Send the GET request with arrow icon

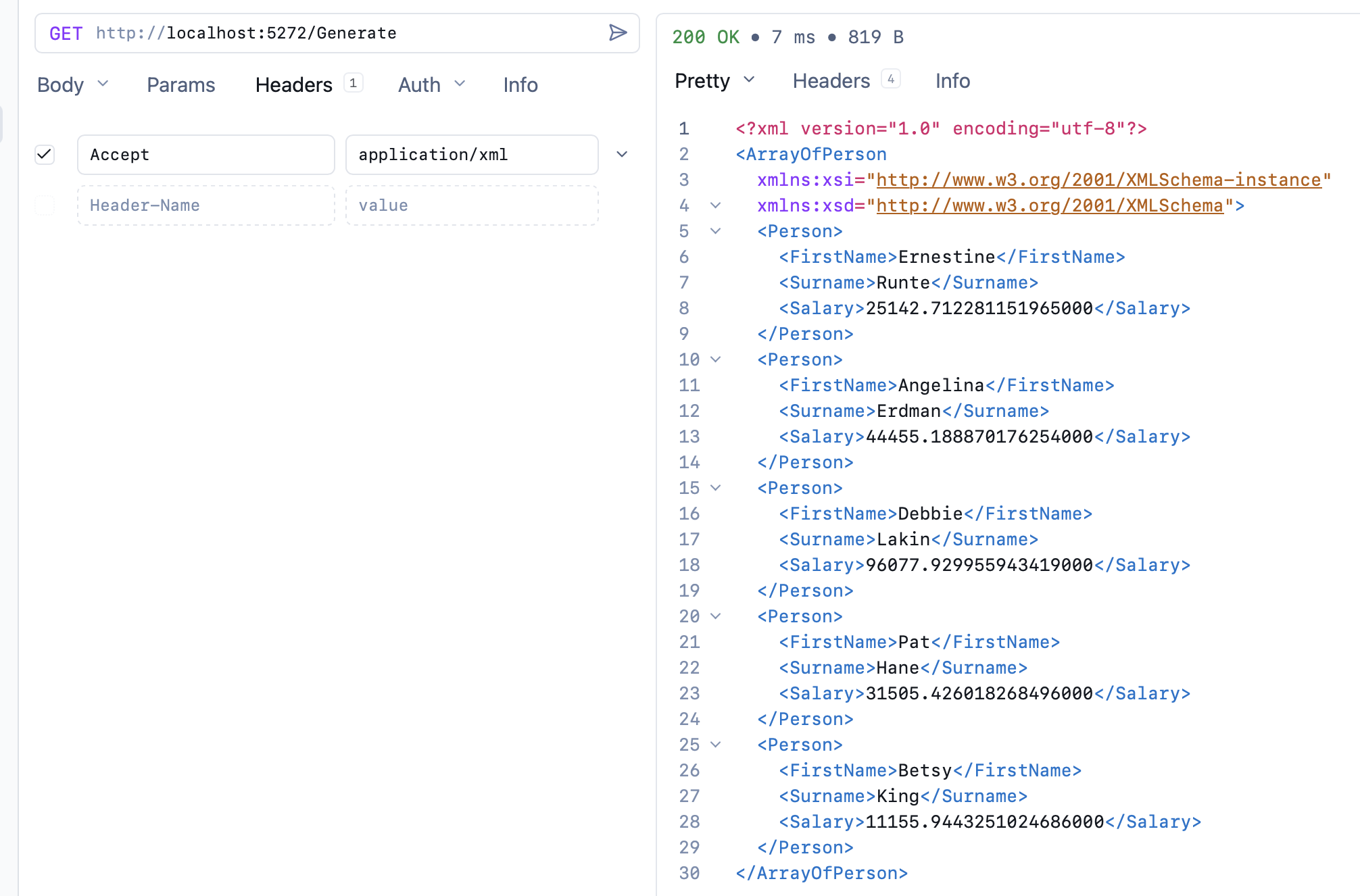click(x=617, y=33)
